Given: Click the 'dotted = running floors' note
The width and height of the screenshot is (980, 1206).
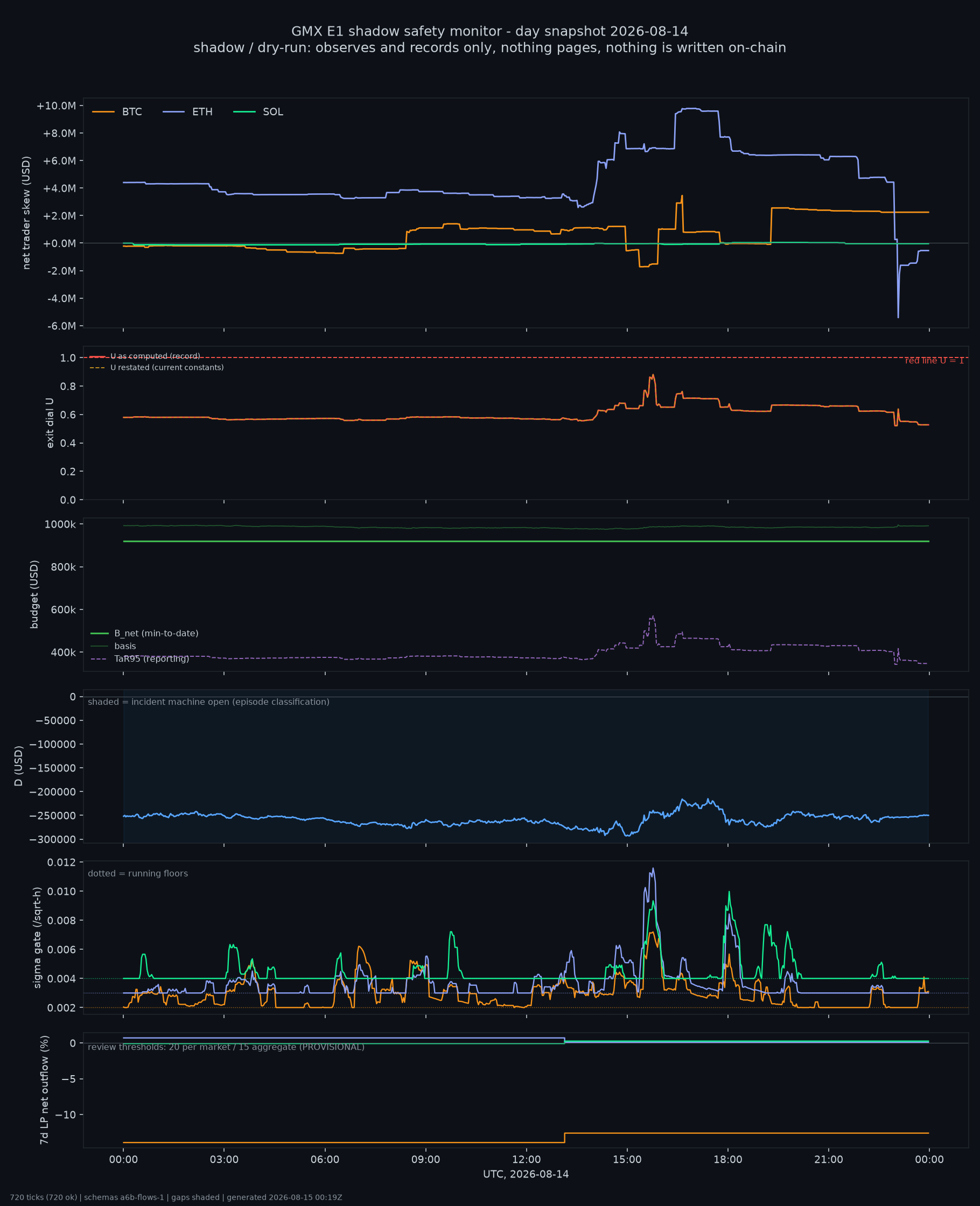Looking at the screenshot, I should (x=138, y=874).
